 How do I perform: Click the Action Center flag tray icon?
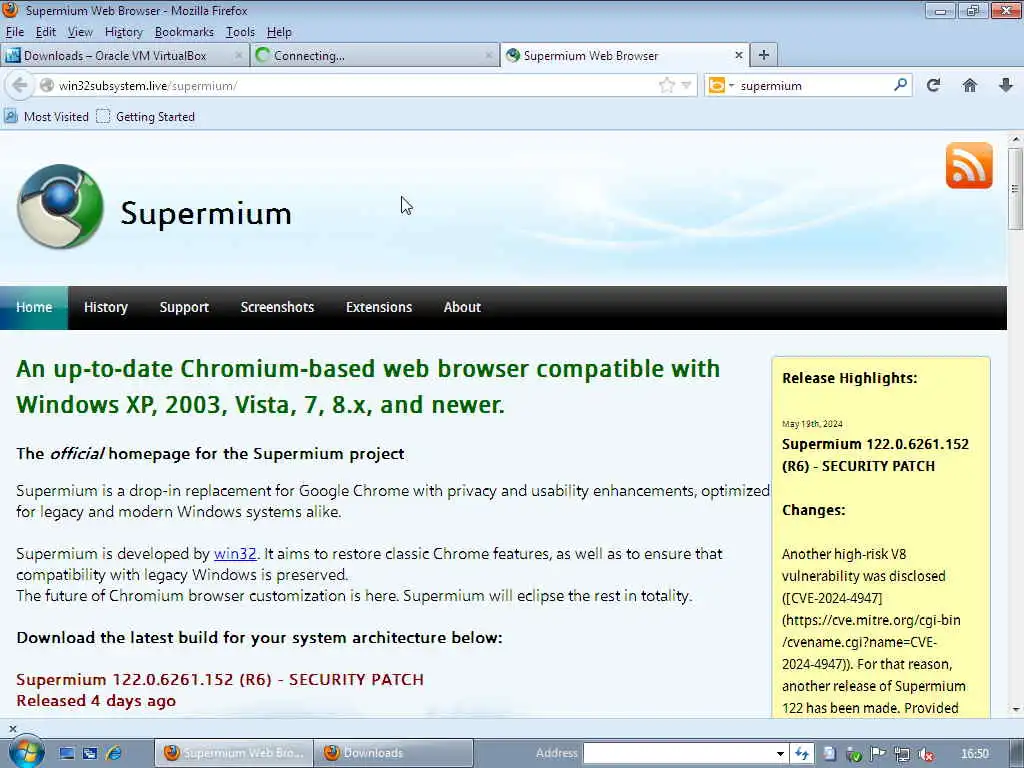[878, 754]
